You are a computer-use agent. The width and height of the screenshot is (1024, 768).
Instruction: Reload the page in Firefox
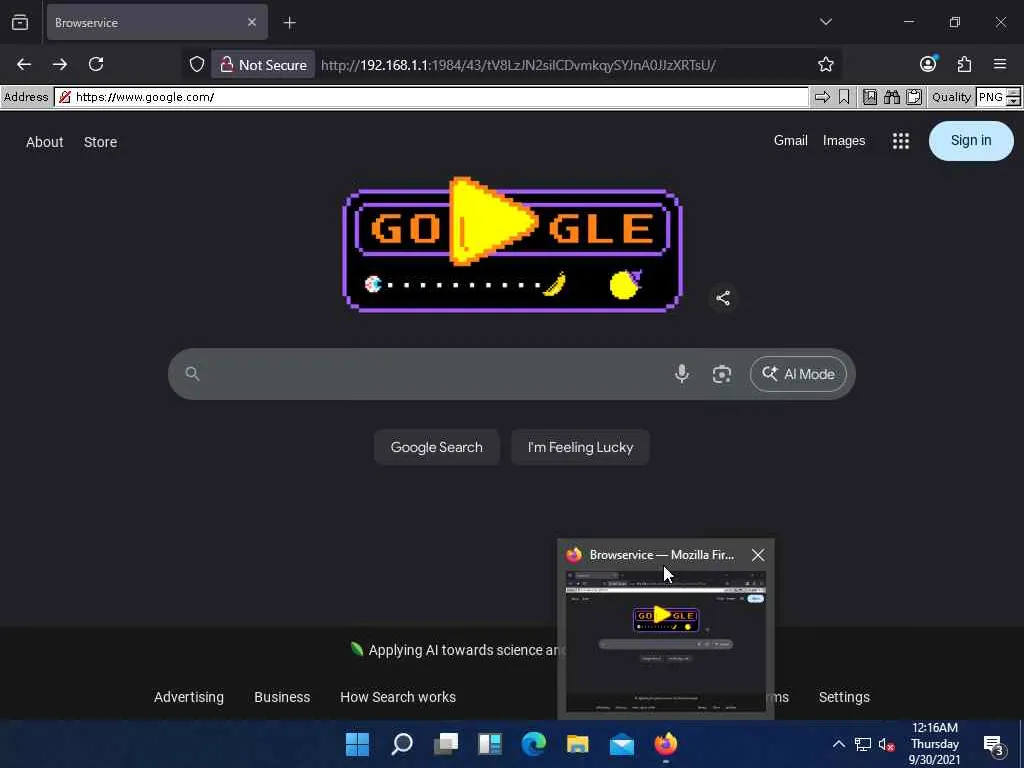click(96, 64)
